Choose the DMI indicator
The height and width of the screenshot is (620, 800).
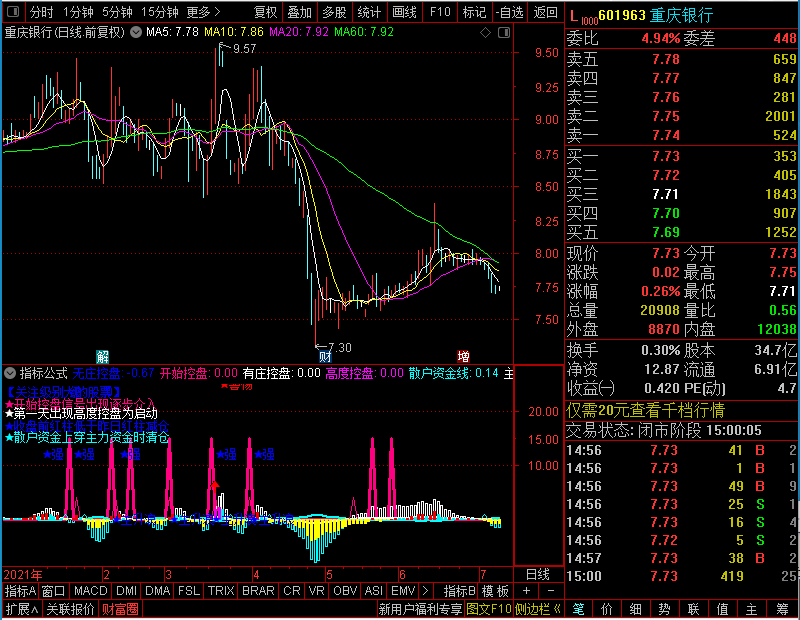coord(126,591)
